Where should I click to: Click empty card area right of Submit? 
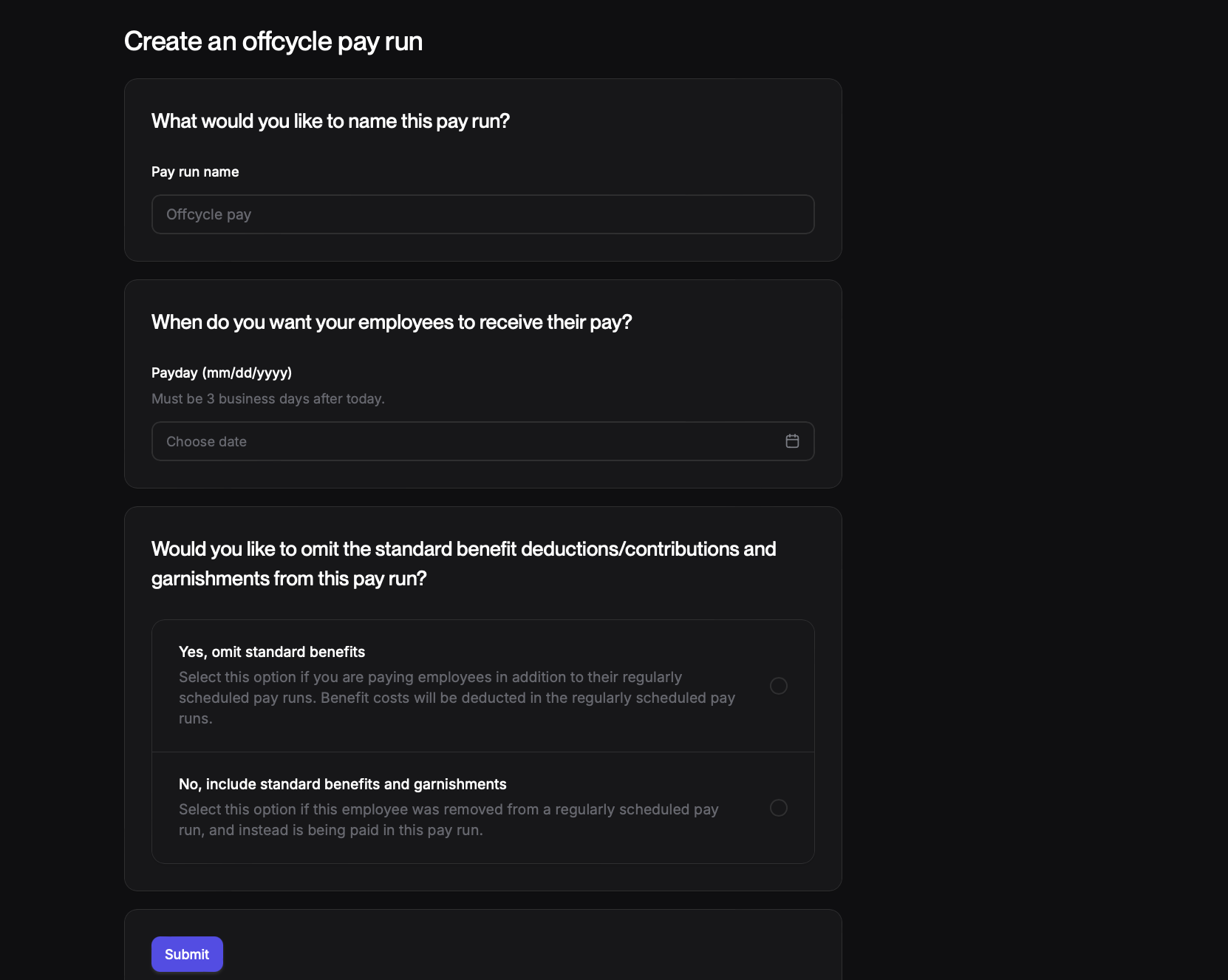[517, 953]
